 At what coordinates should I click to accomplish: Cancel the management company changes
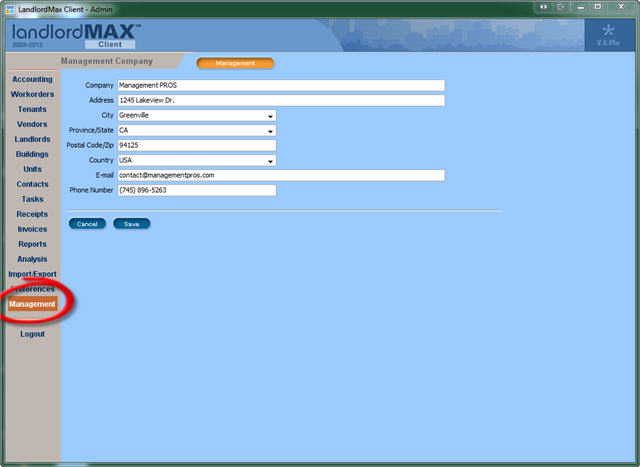click(x=87, y=224)
